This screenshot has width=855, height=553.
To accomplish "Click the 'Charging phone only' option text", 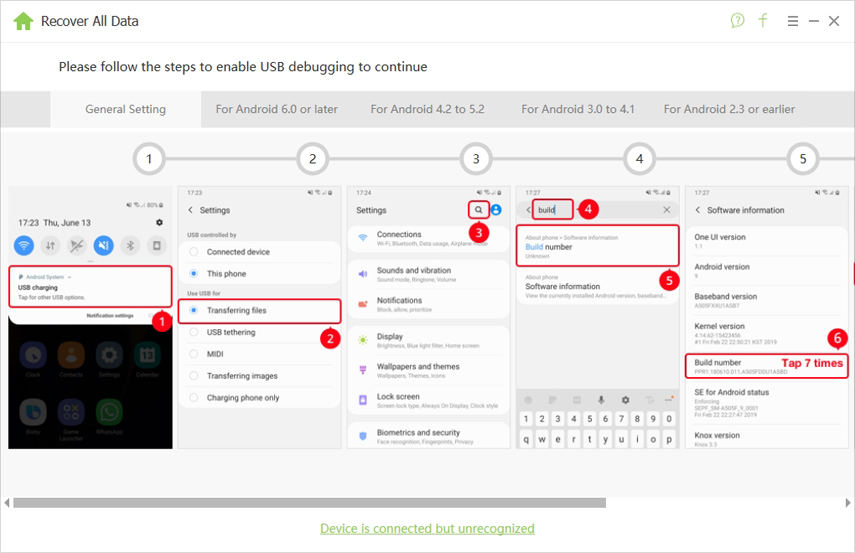I will point(243,398).
